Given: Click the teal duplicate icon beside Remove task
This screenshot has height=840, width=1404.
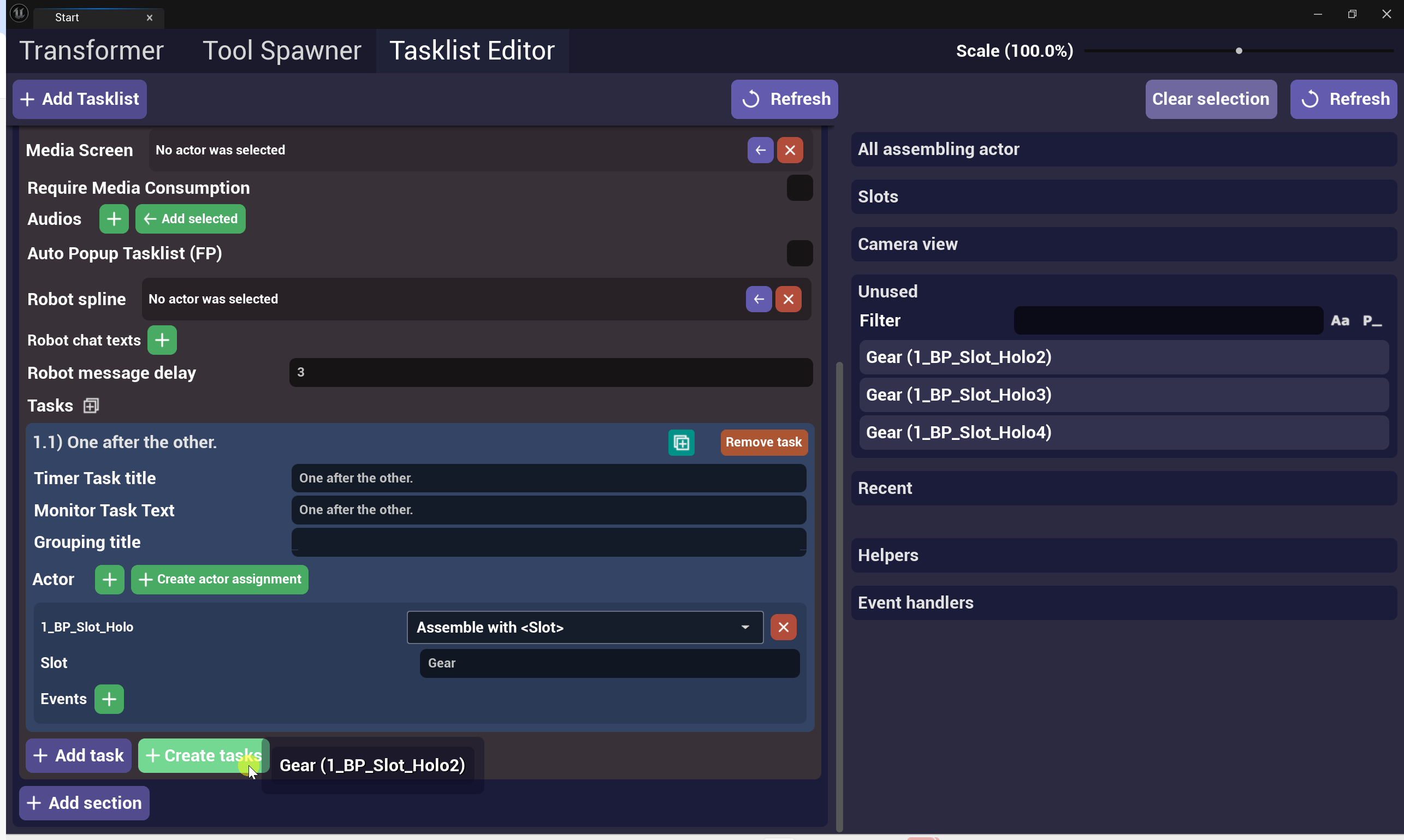Looking at the screenshot, I should [x=681, y=443].
